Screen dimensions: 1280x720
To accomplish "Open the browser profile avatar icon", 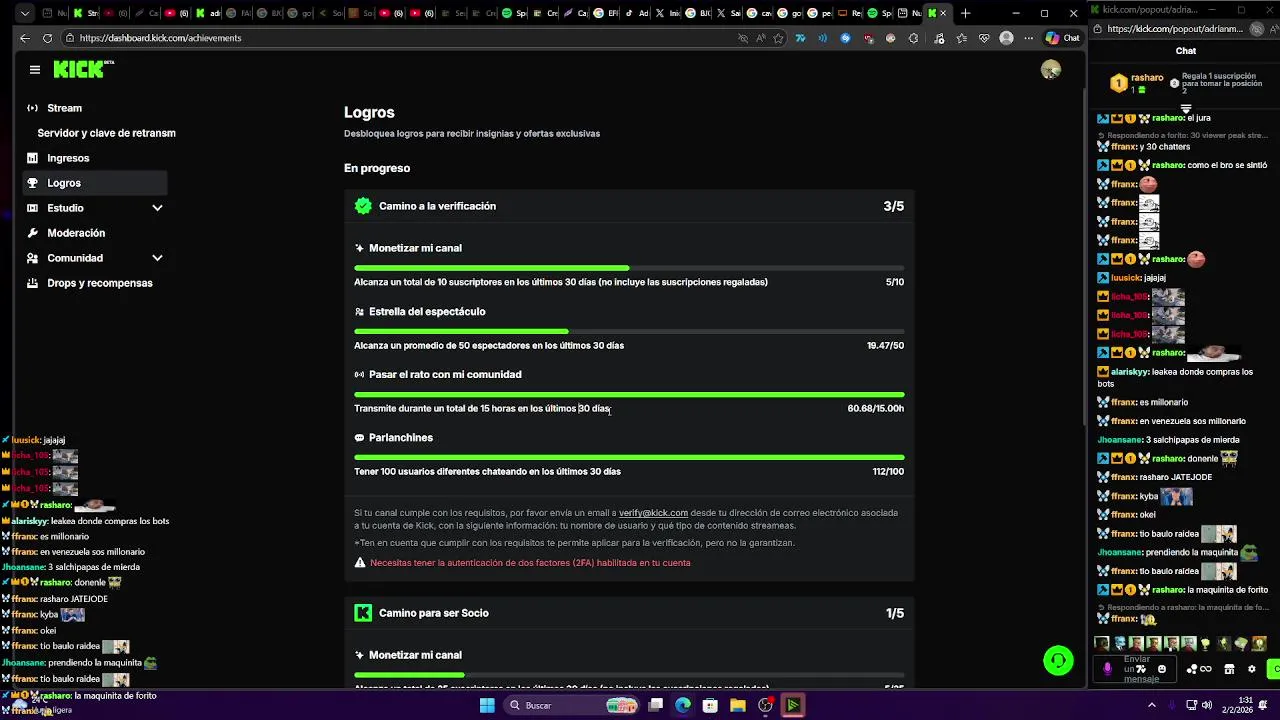I will tap(1006, 38).
